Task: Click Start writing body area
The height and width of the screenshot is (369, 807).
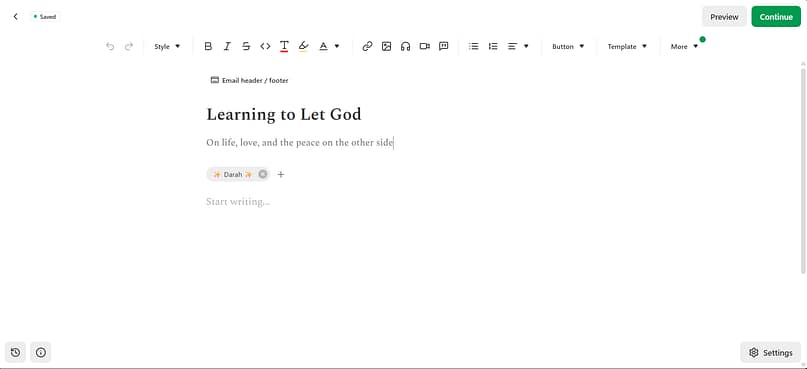Action: click(238, 201)
